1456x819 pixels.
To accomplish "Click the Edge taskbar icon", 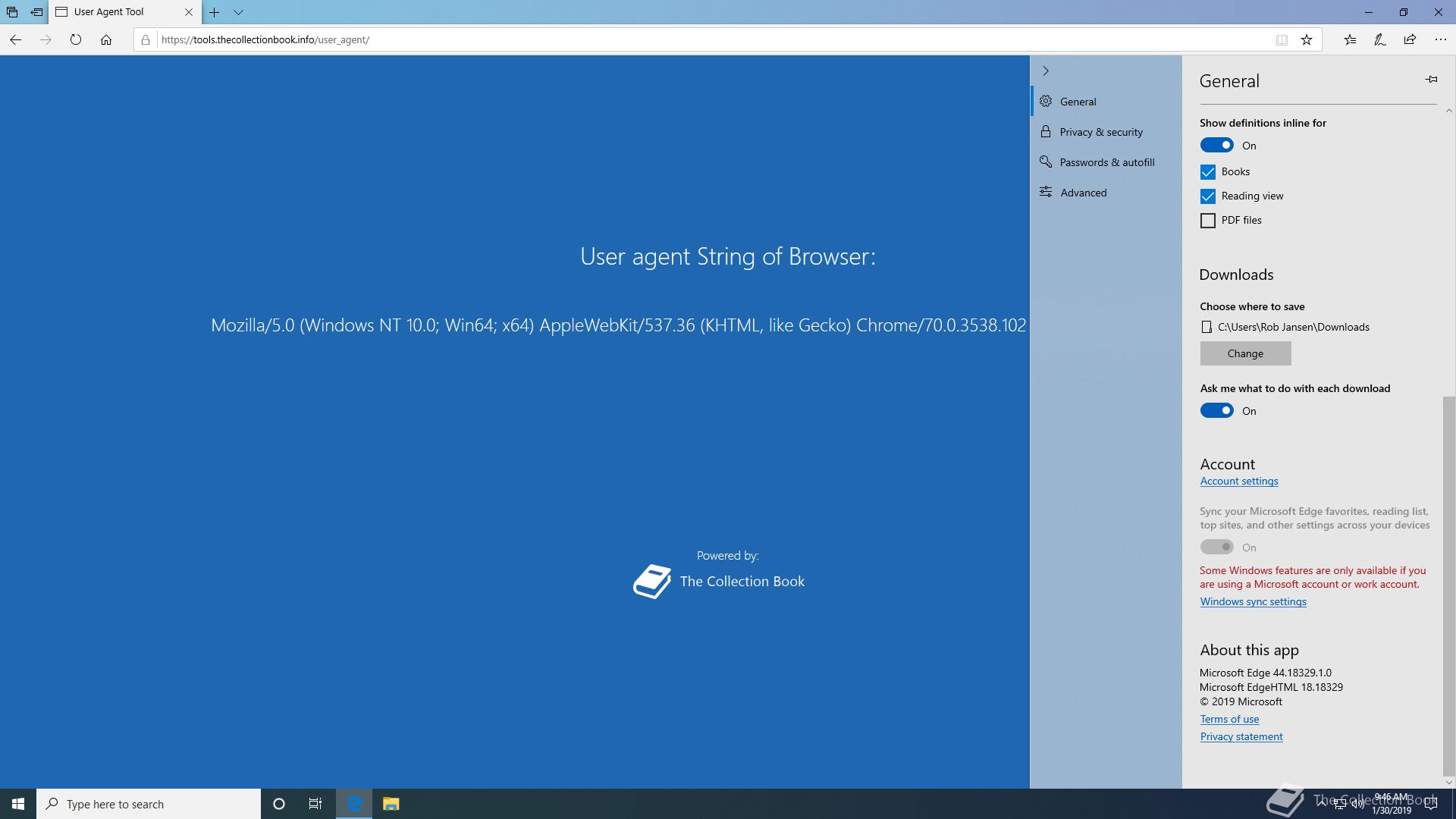I will (354, 804).
